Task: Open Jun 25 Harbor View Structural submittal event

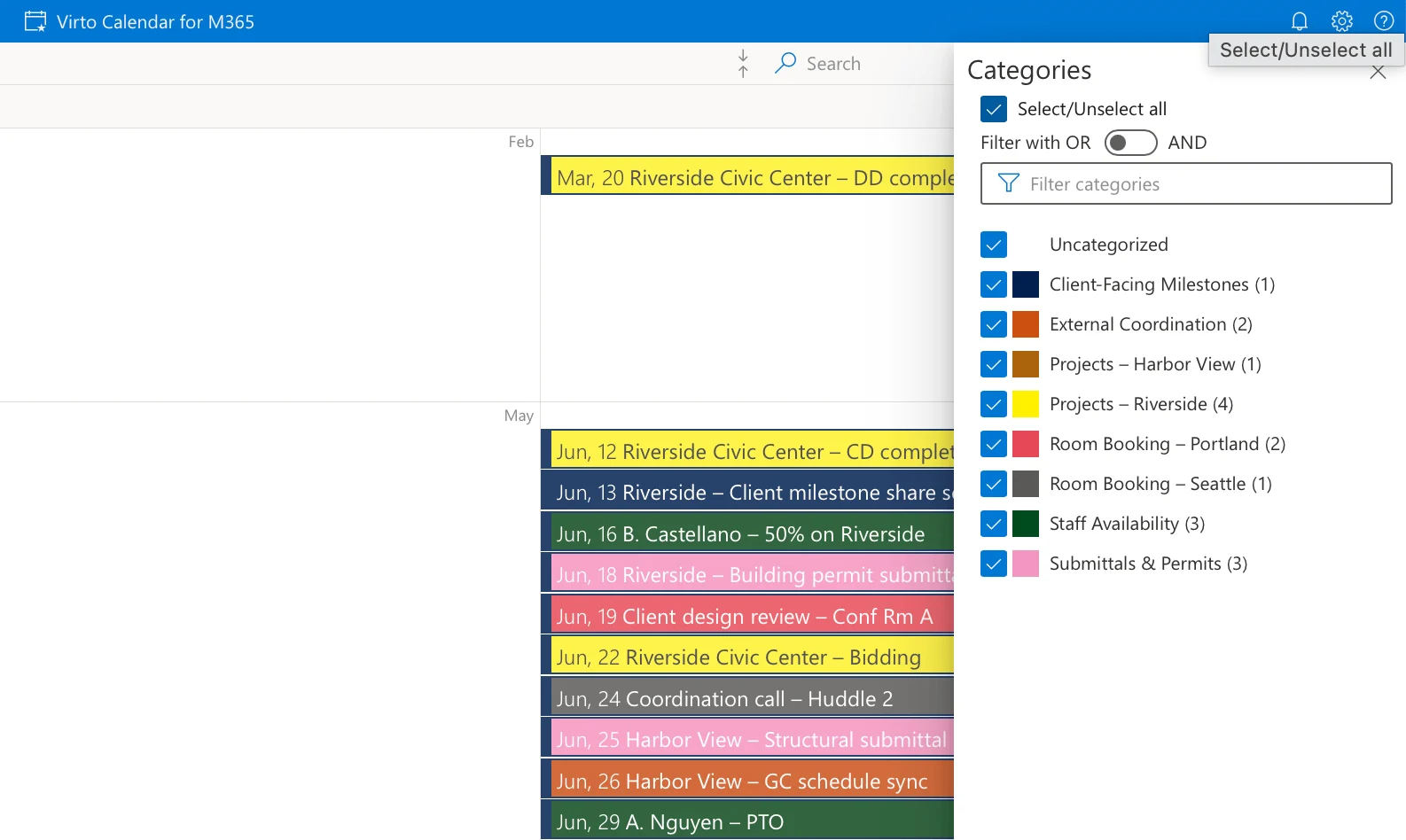Action: coord(747,738)
